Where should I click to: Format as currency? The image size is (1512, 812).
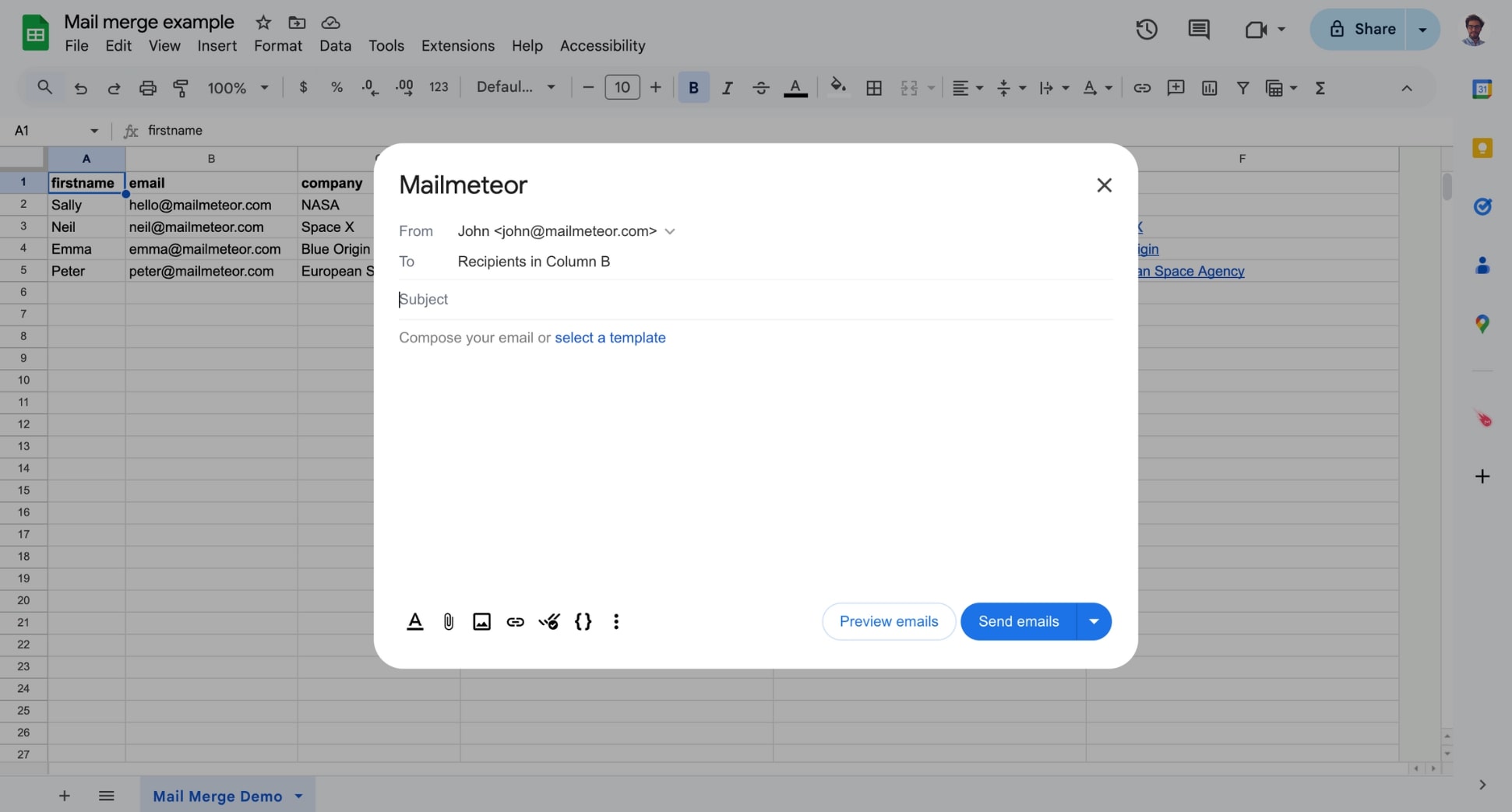tap(303, 87)
